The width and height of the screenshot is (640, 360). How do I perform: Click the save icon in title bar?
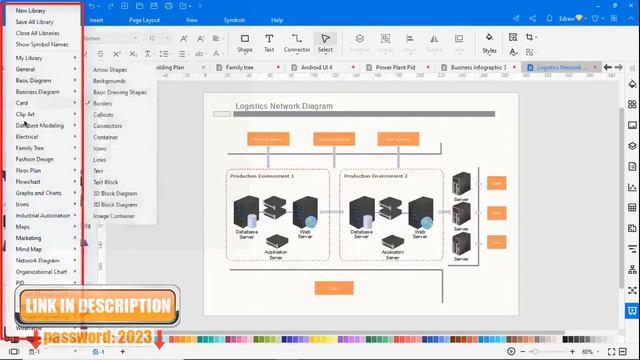(x=154, y=6)
